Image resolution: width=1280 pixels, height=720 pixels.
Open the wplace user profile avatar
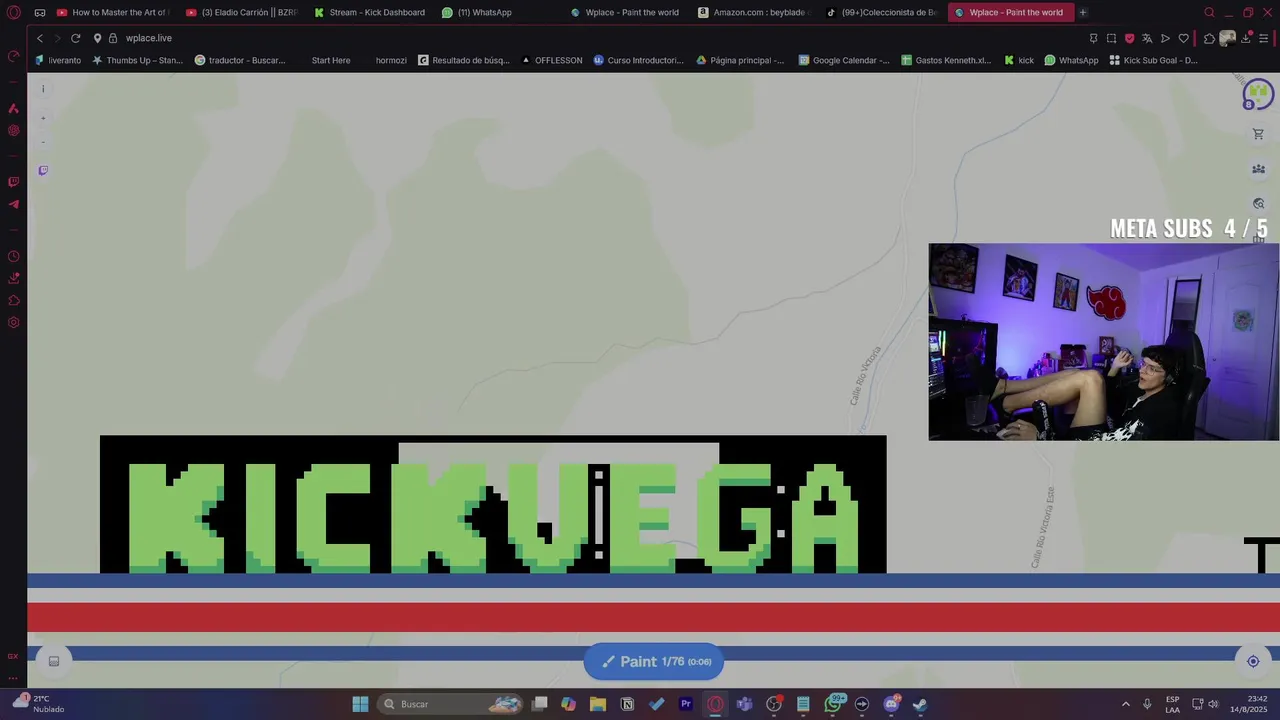coord(1257,94)
